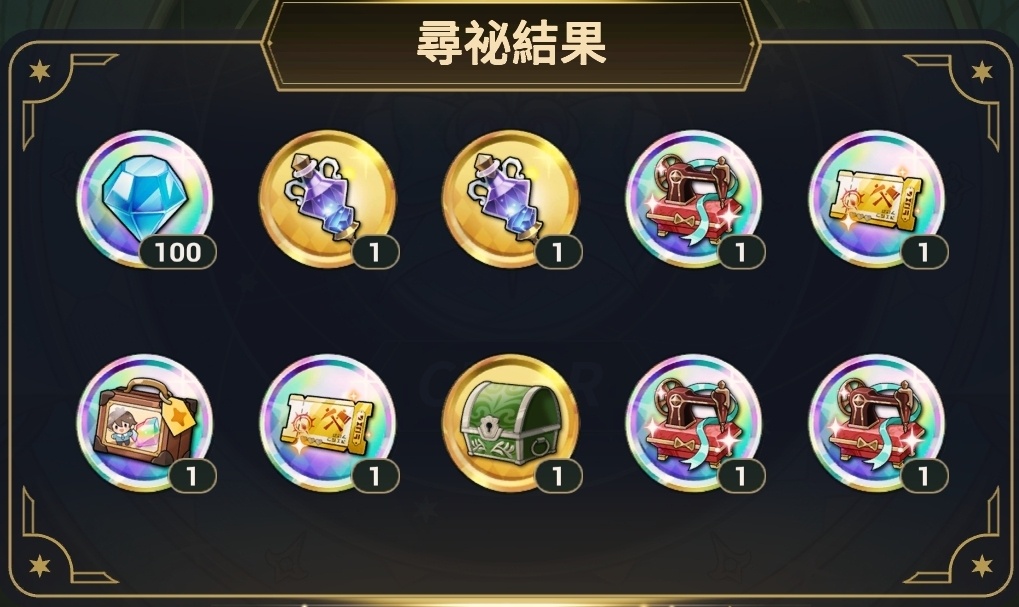Open the brown suitcase reward with character photo
Viewport: 1019px width, 607px height.
pyautogui.click(x=145, y=422)
